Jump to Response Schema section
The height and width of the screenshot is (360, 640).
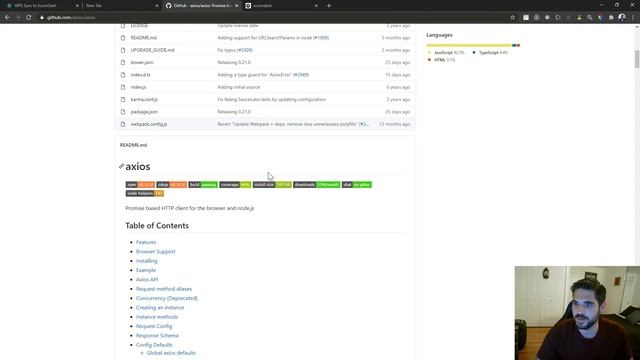tap(157, 336)
